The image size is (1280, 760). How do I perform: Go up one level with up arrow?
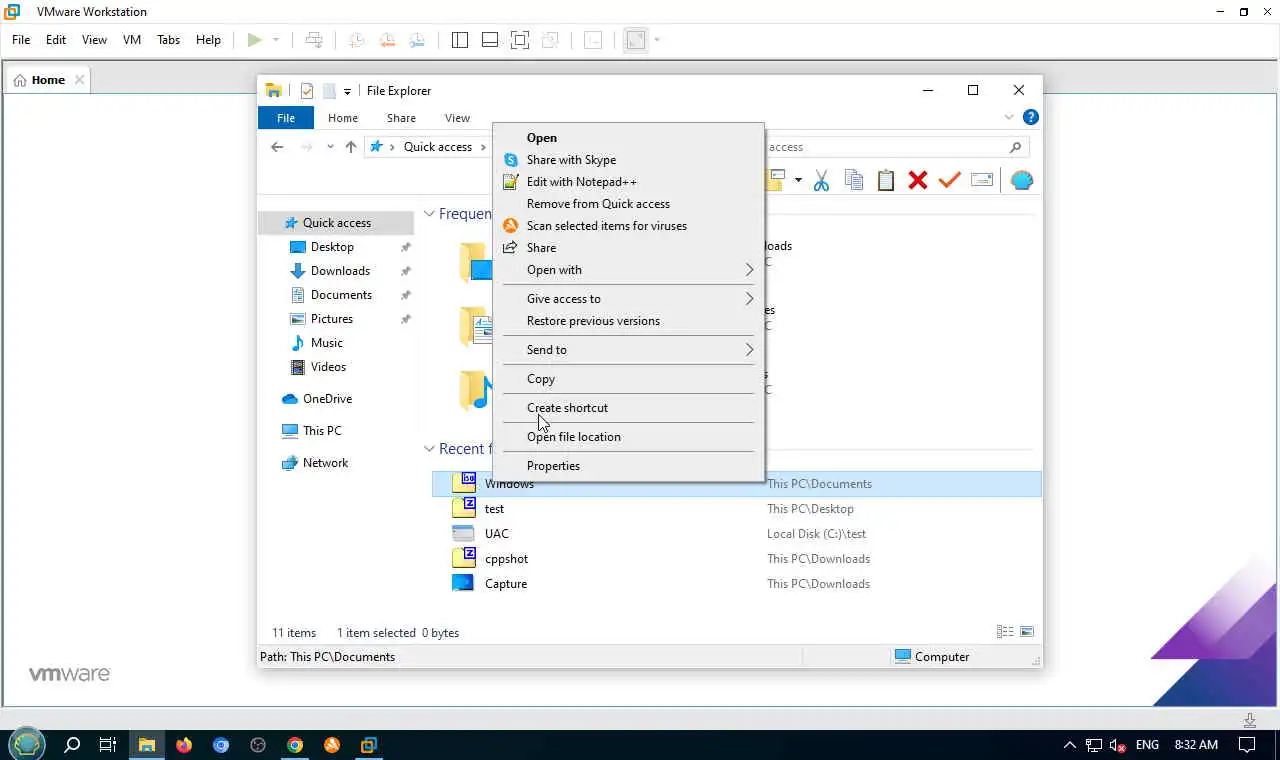350,147
